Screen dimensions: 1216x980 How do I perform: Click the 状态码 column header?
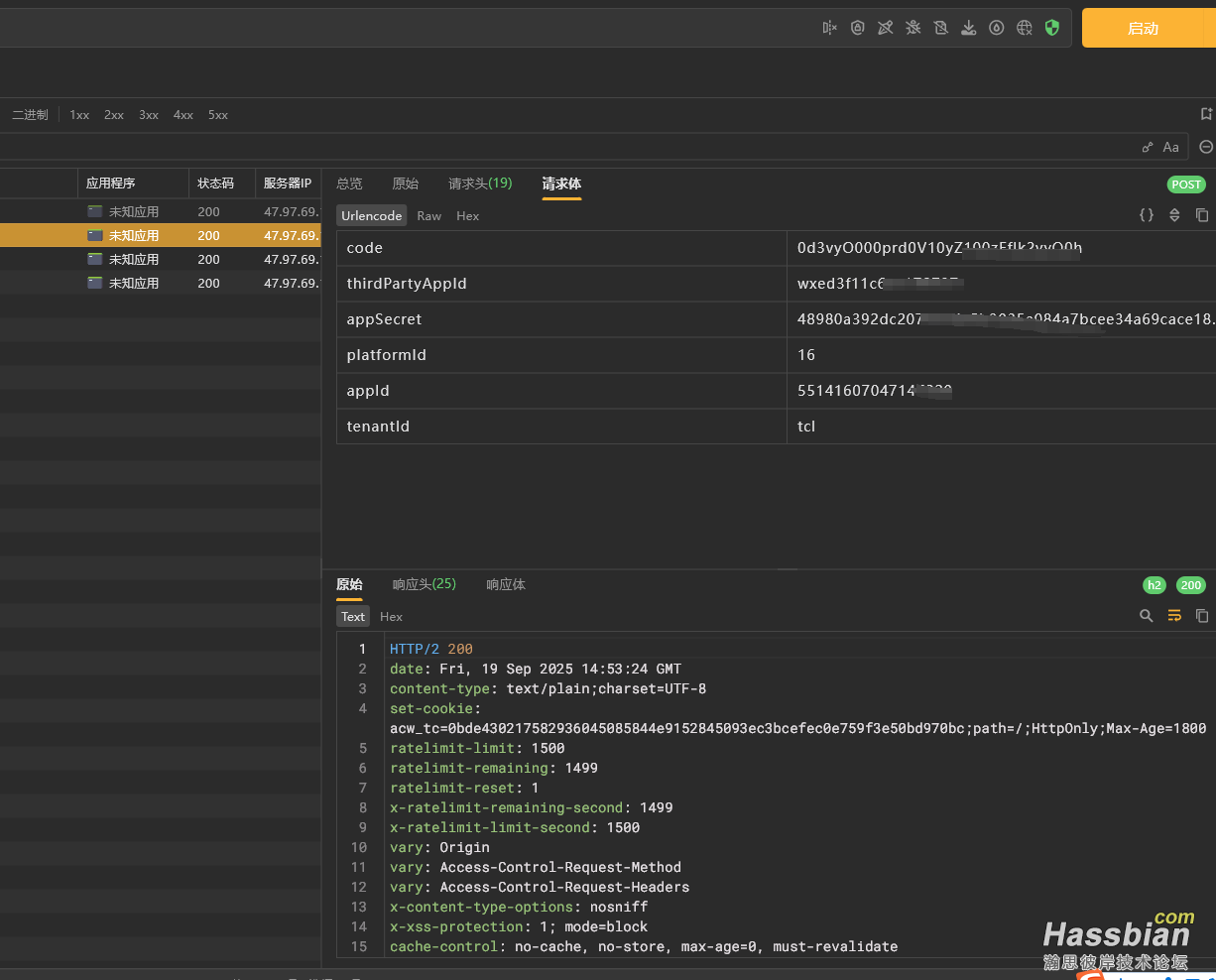(x=221, y=184)
